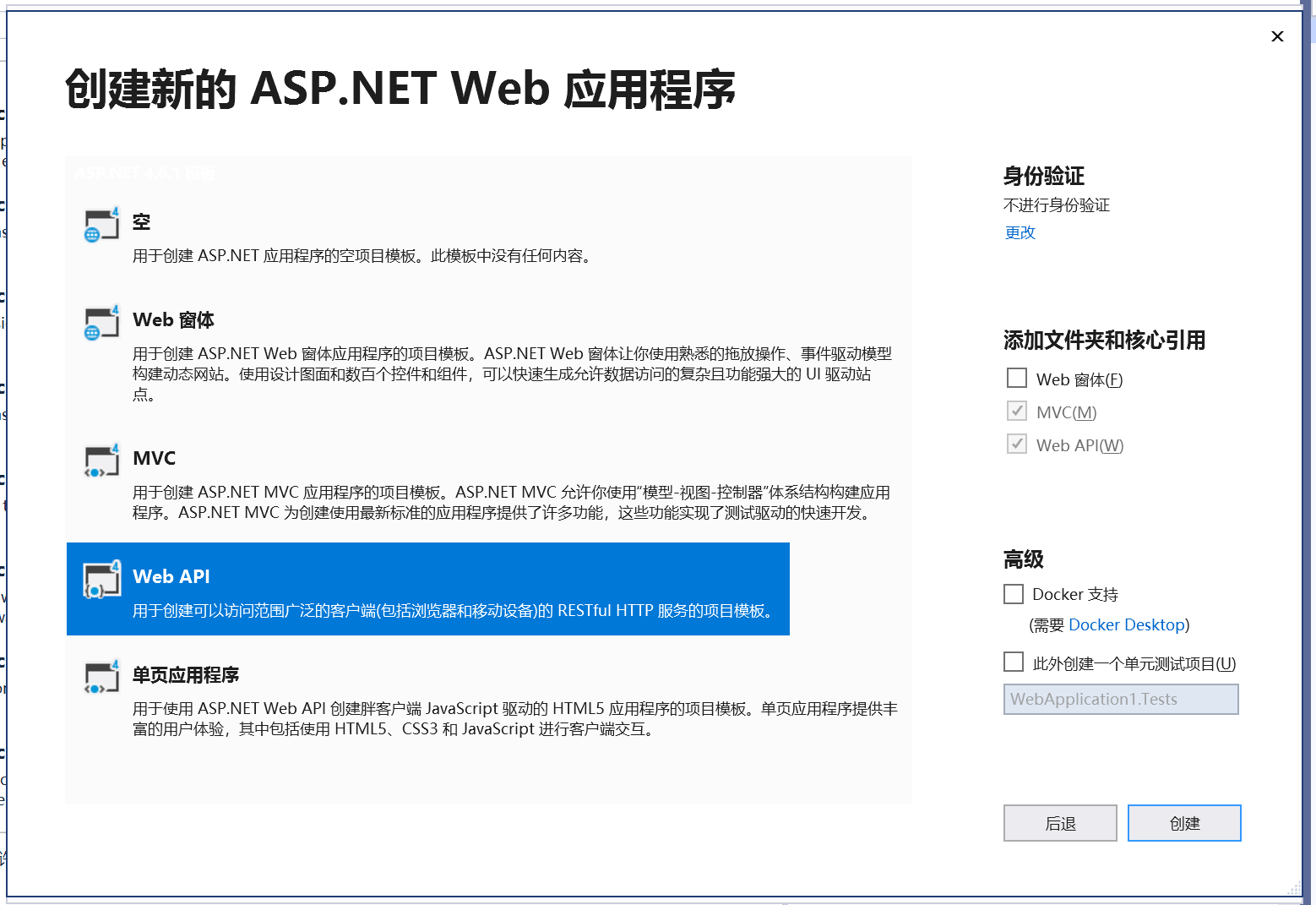Select the MVC template row
Screen dimensions: 1316x905
pyautogui.click(x=422, y=482)
